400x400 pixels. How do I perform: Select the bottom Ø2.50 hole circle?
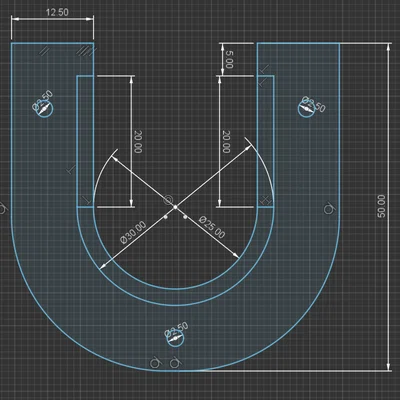pyautogui.click(x=175, y=338)
